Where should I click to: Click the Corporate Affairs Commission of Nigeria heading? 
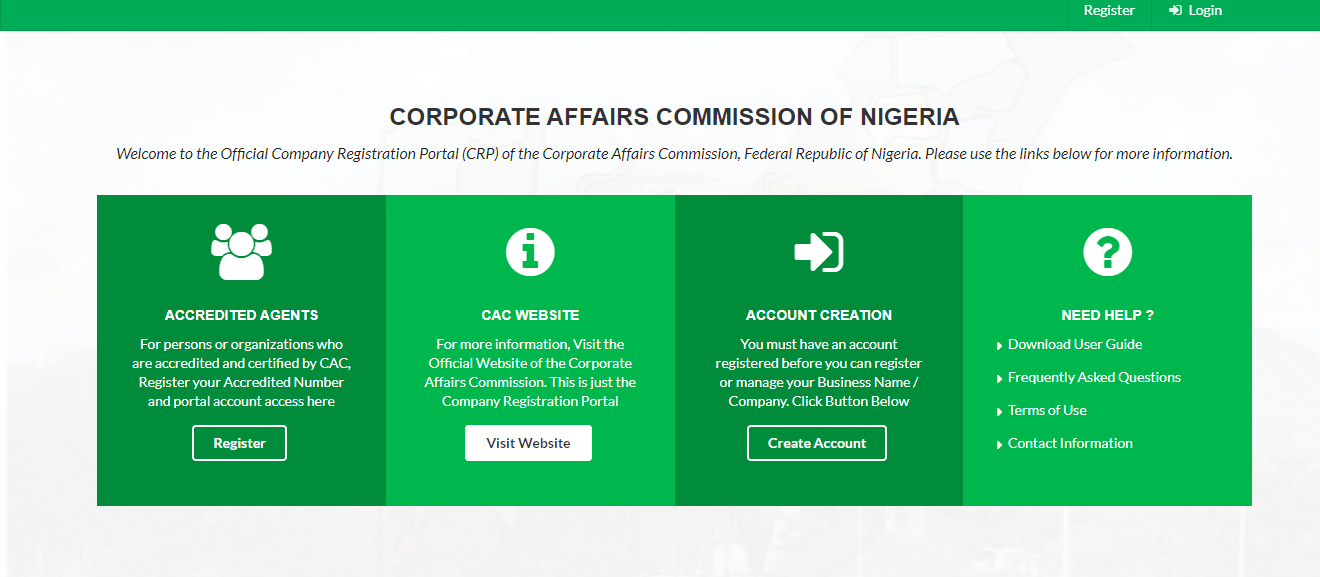(x=674, y=118)
